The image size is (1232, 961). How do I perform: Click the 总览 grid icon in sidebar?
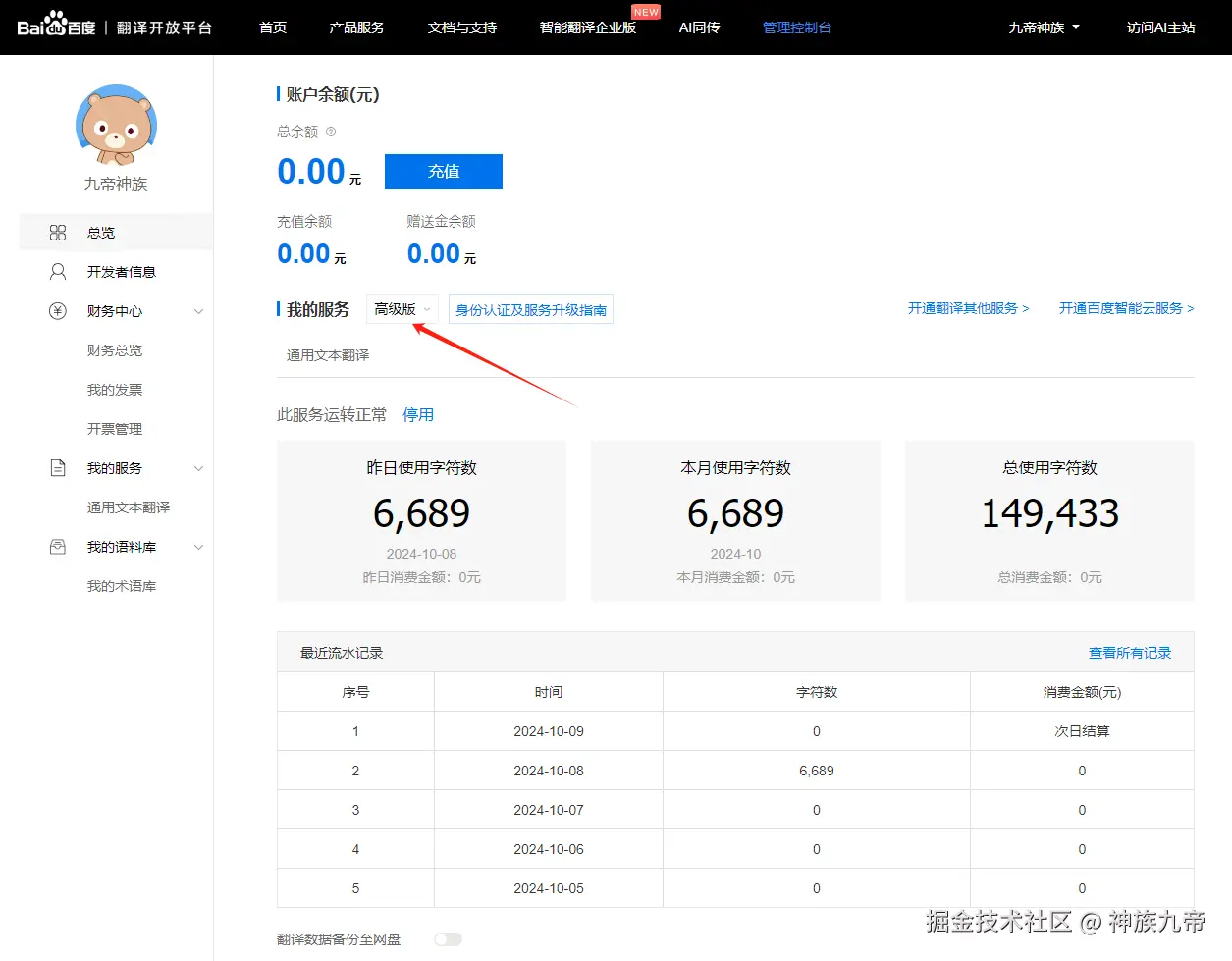[58, 233]
